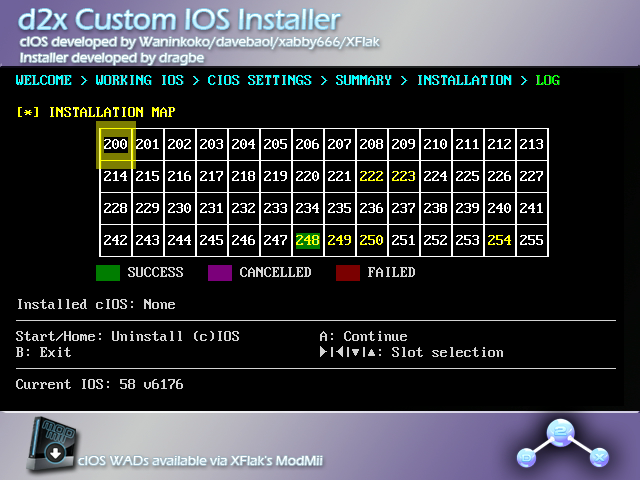Viewport: 640px width, 480px height.
Task: Select green installed slot 248
Action: (307, 241)
